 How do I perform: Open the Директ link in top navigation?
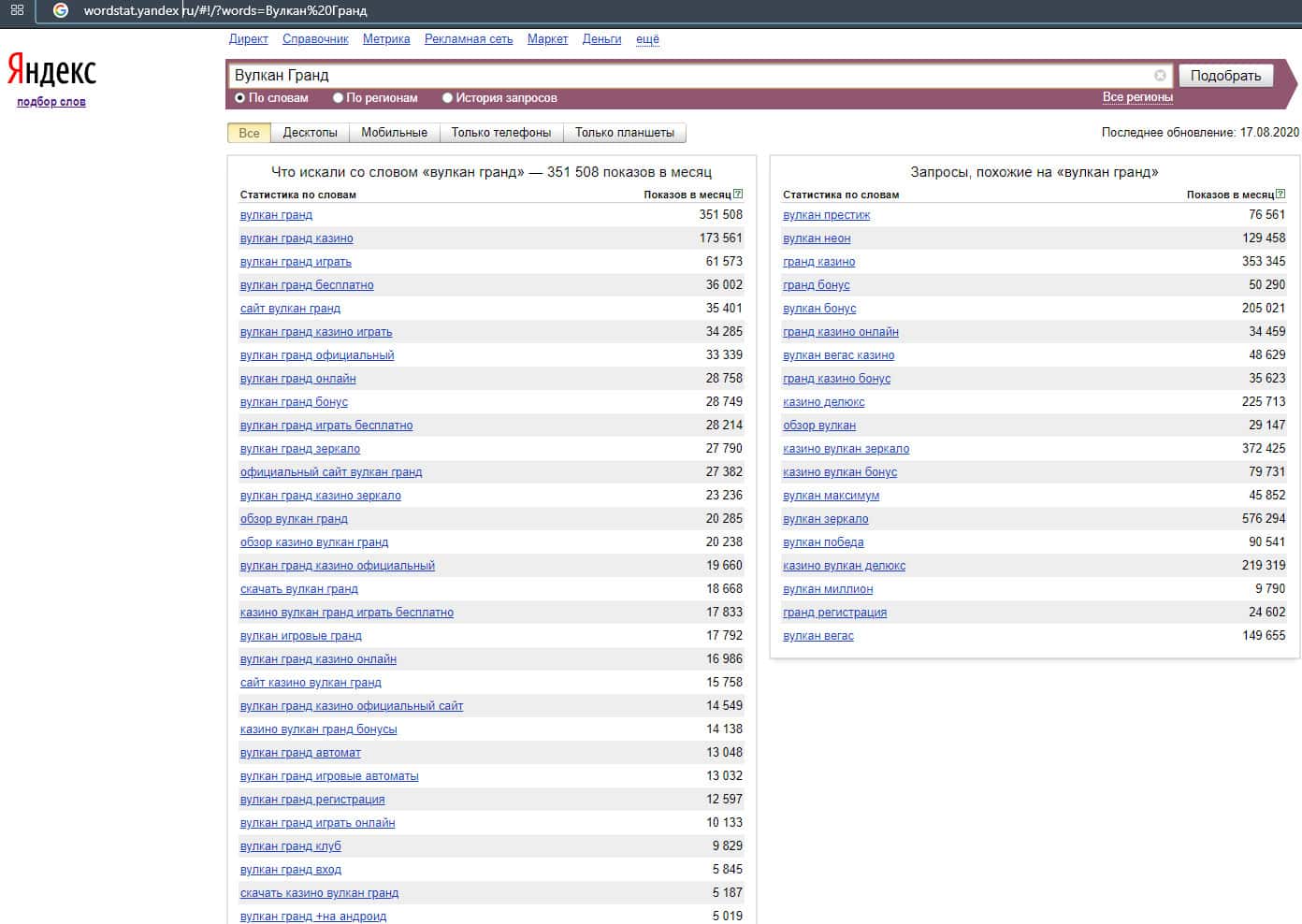tap(248, 39)
